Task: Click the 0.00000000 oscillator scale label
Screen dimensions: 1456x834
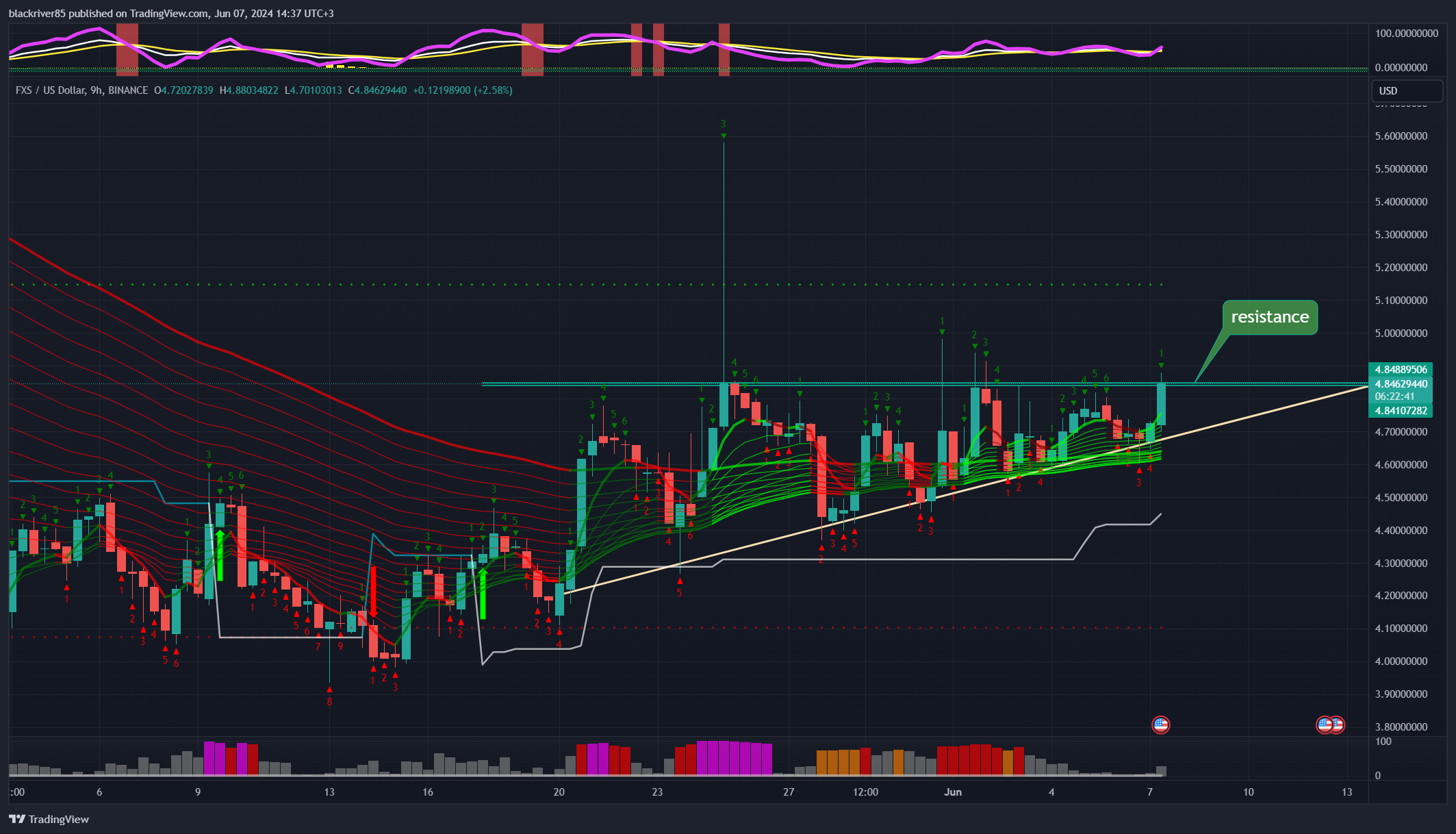Action: click(x=1401, y=68)
